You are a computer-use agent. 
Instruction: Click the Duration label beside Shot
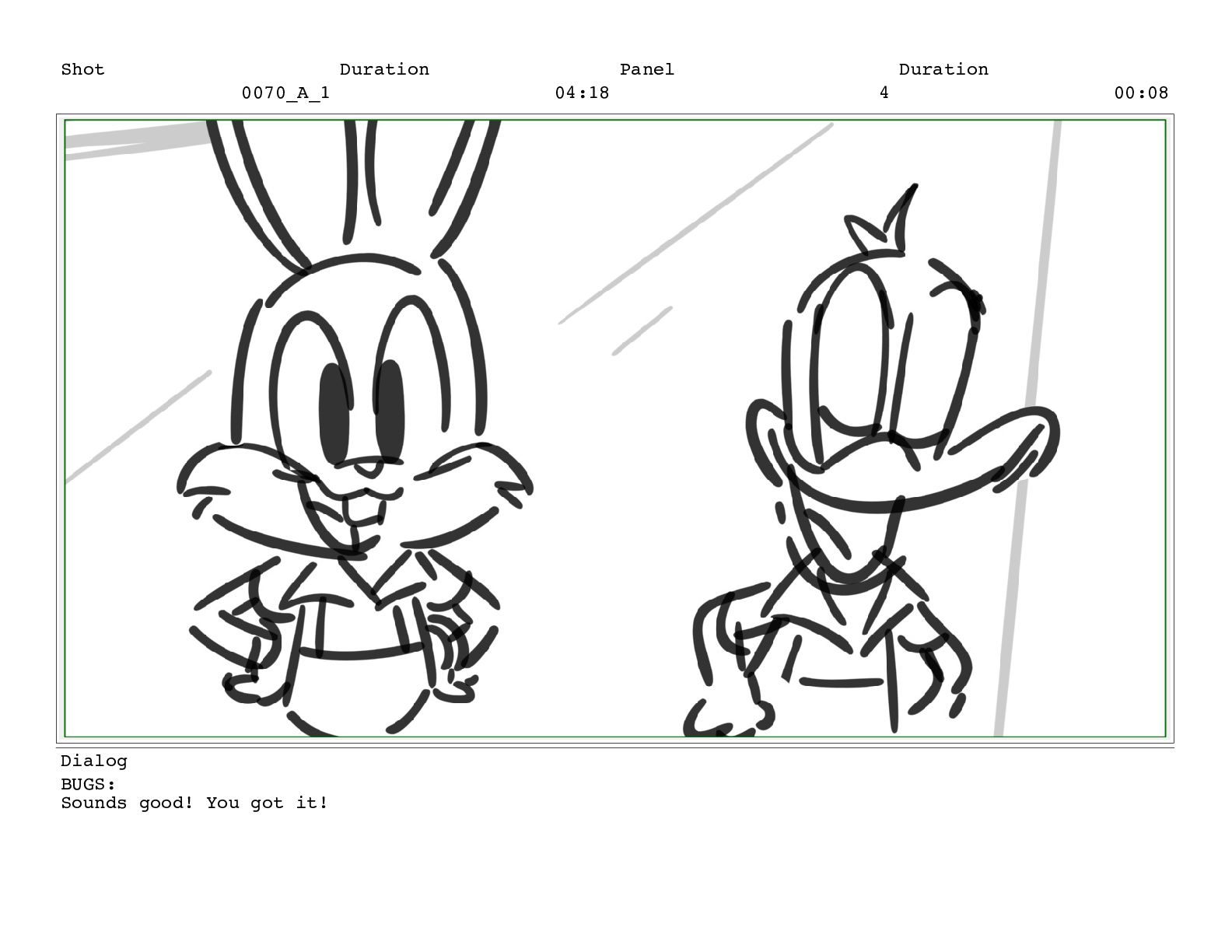(x=384, y=69)
